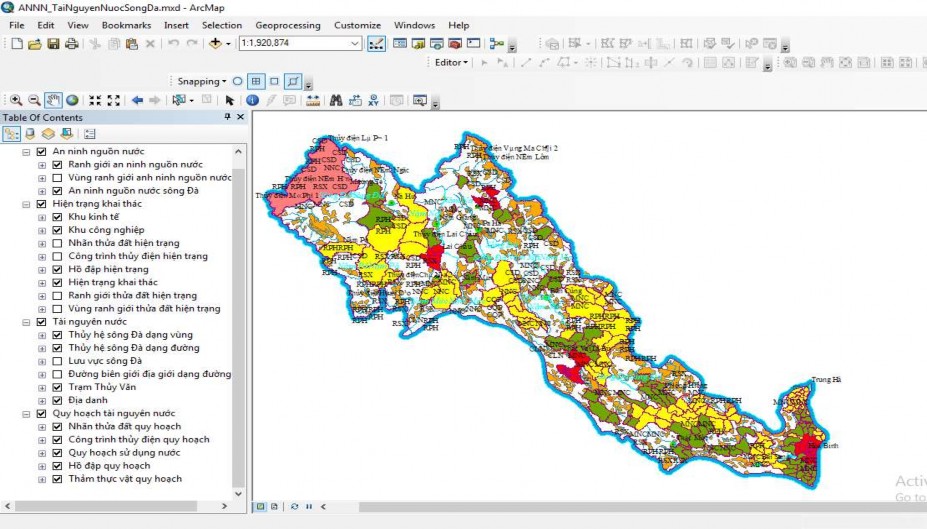This screenshot has height=529, width=927.
Task: Click the Measure ruler tool
Action: point(313,100)
